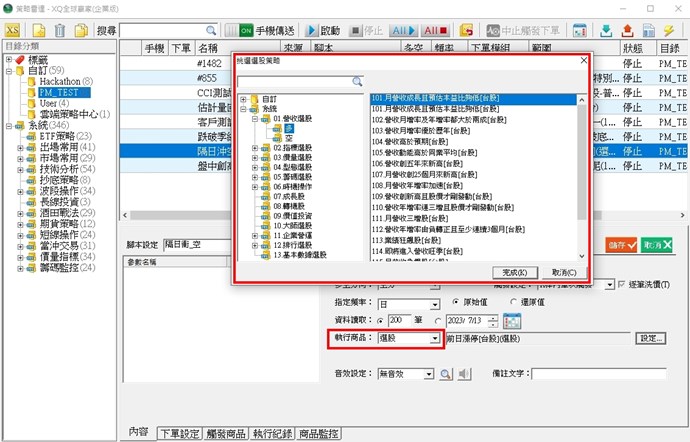Create a new strategy with the new-document icon
The height and width of the screenshot is (442, 690).
[39, 30]
